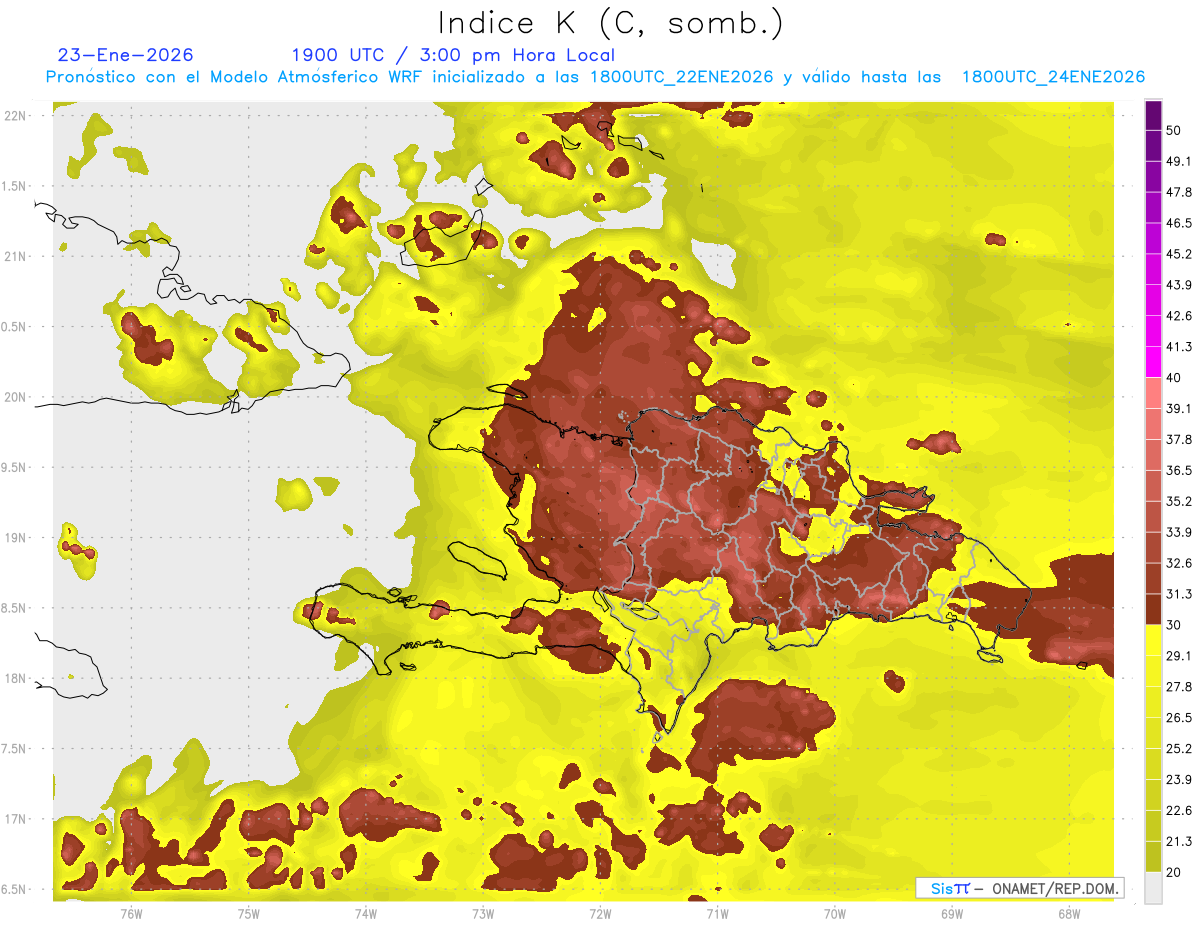Click legend value '41.3'
This screenshot has height=927, width=1200.
[x=1179, y=347]
